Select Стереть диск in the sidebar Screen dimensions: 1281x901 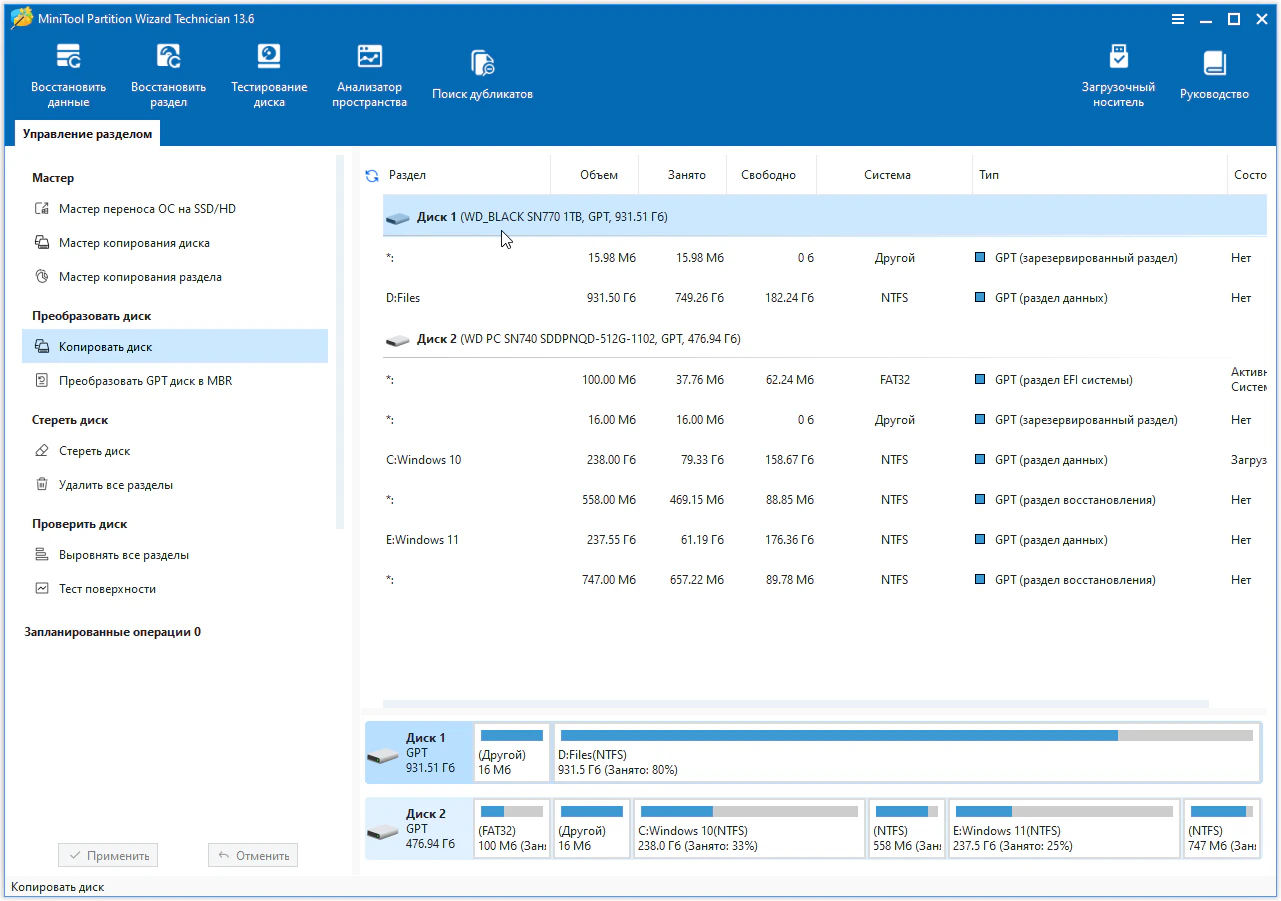point(94,451)
